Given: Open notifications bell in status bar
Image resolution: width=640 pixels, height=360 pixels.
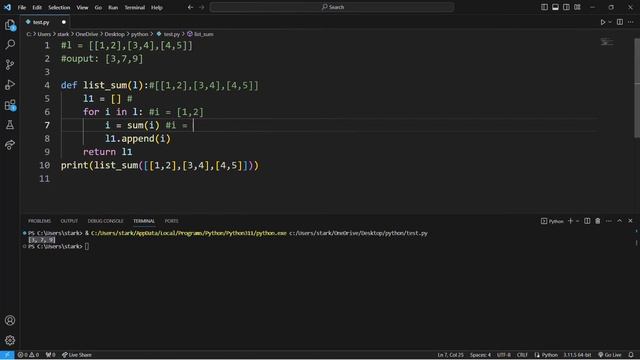Looking at the screenshot, I should [631, 355].
